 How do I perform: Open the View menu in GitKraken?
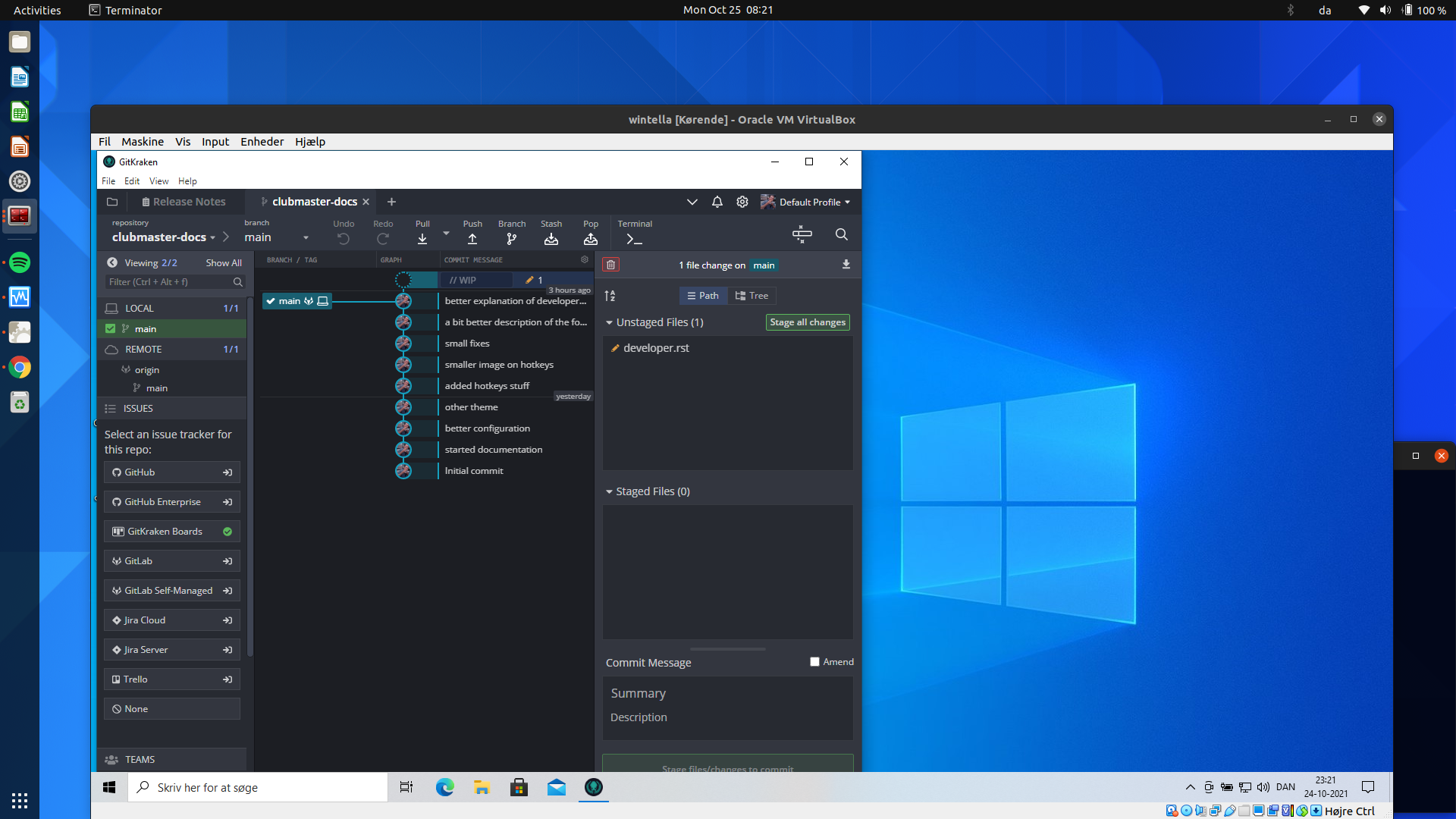pyautogui.click(x=158, y=181)
